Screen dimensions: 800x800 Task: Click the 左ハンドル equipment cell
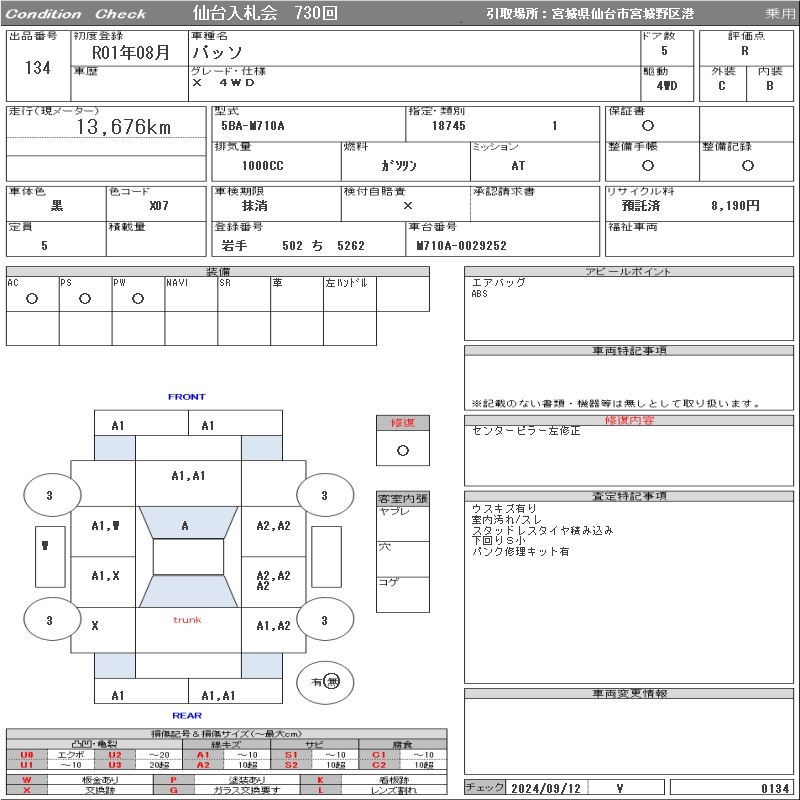pyautogui.click(x=349, y=294)
